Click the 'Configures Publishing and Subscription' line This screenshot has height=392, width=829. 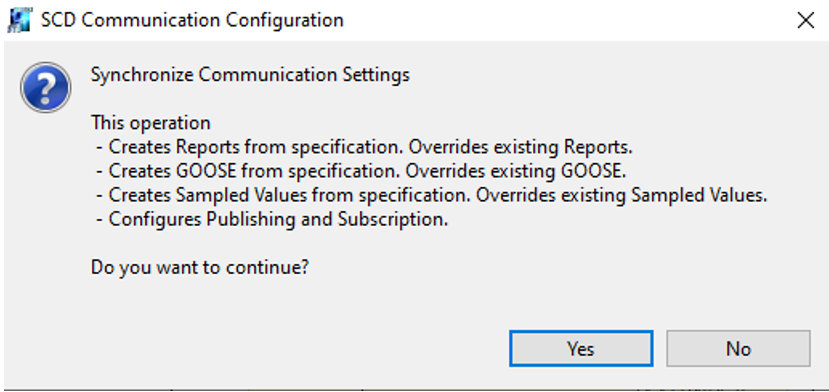(x=273, y=220)
